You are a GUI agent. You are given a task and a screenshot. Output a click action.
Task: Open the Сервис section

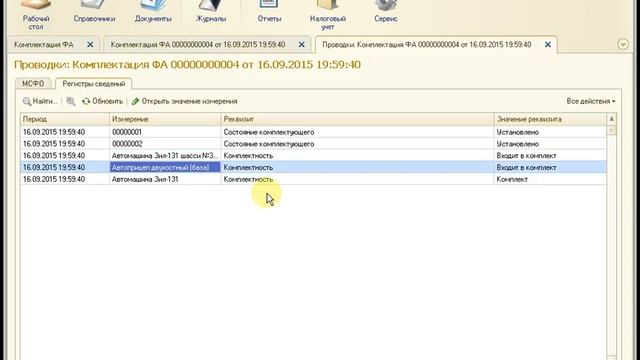pos(386,11)
